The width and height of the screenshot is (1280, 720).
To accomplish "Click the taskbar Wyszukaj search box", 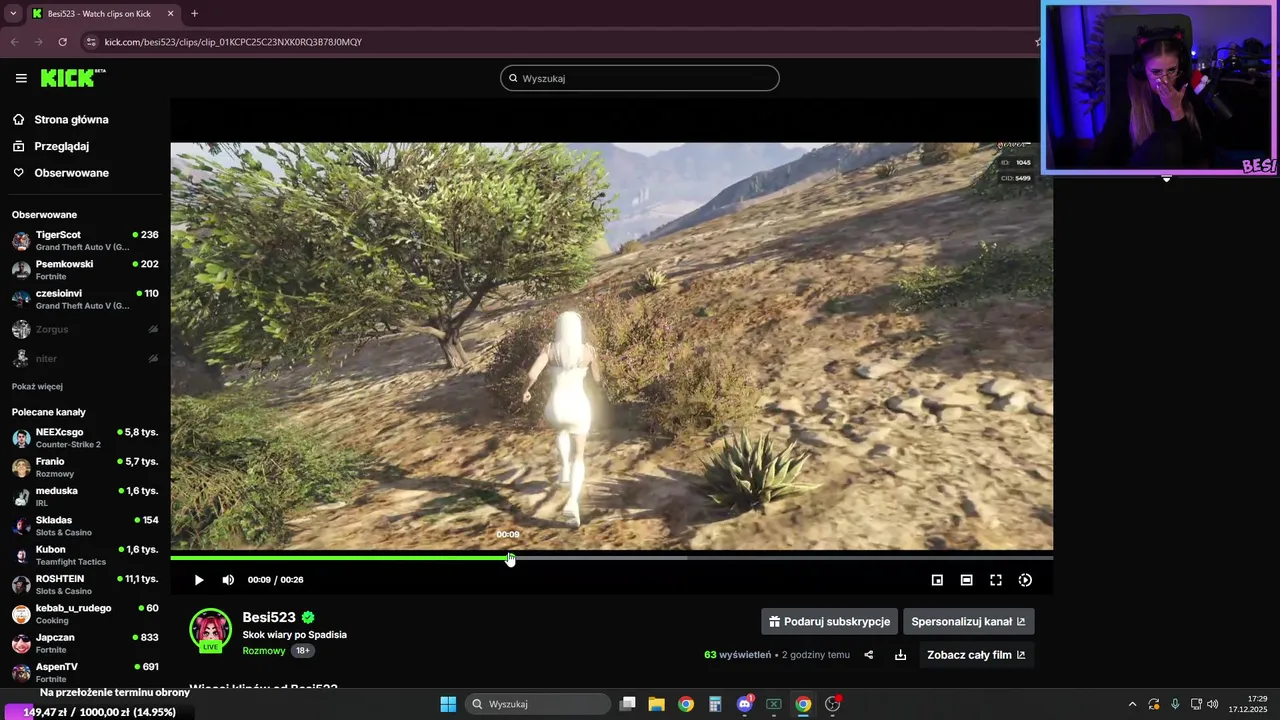I will [x=538, y=704].
